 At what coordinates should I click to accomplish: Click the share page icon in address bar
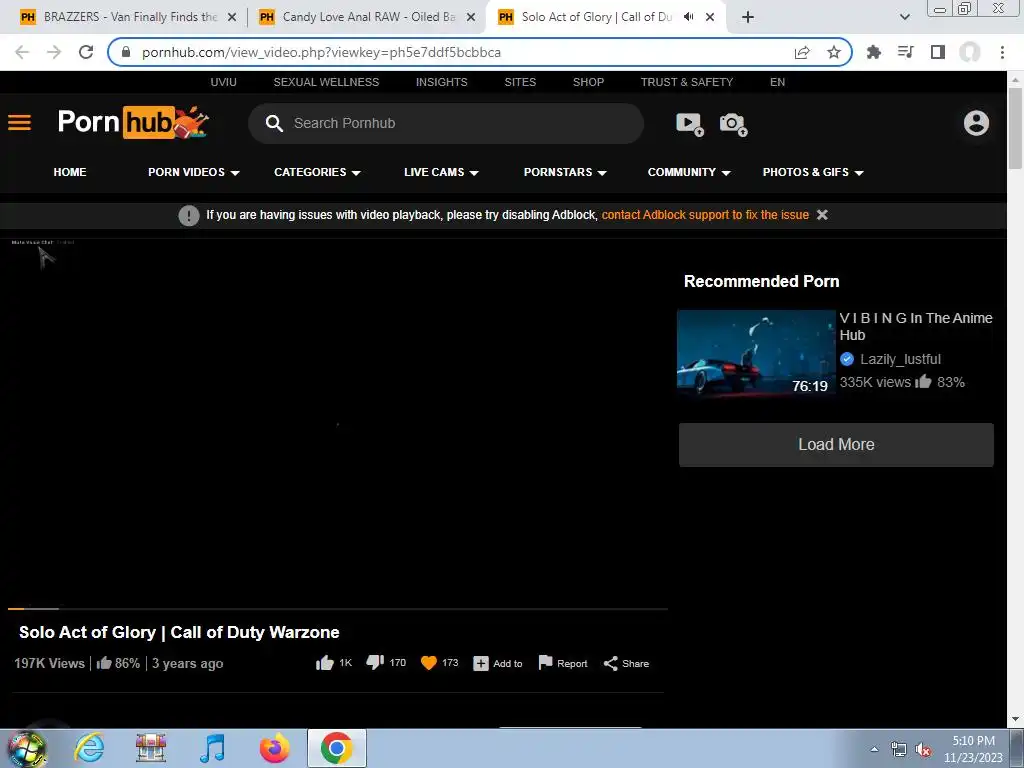[802, 52]
